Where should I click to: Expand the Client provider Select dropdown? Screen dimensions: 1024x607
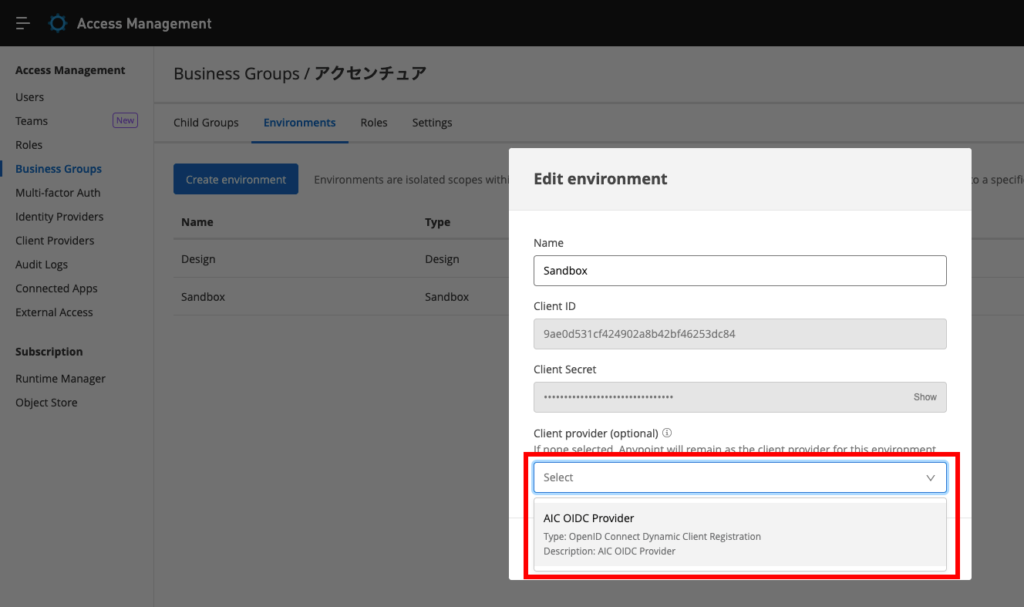(x=739, y=478)
